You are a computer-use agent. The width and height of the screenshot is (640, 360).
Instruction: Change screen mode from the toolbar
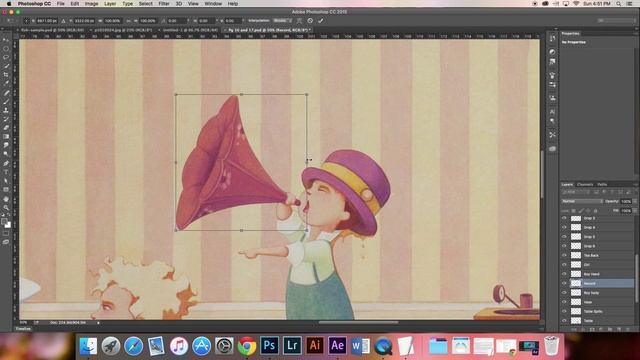pyautogui.click(x=6, y=242)
